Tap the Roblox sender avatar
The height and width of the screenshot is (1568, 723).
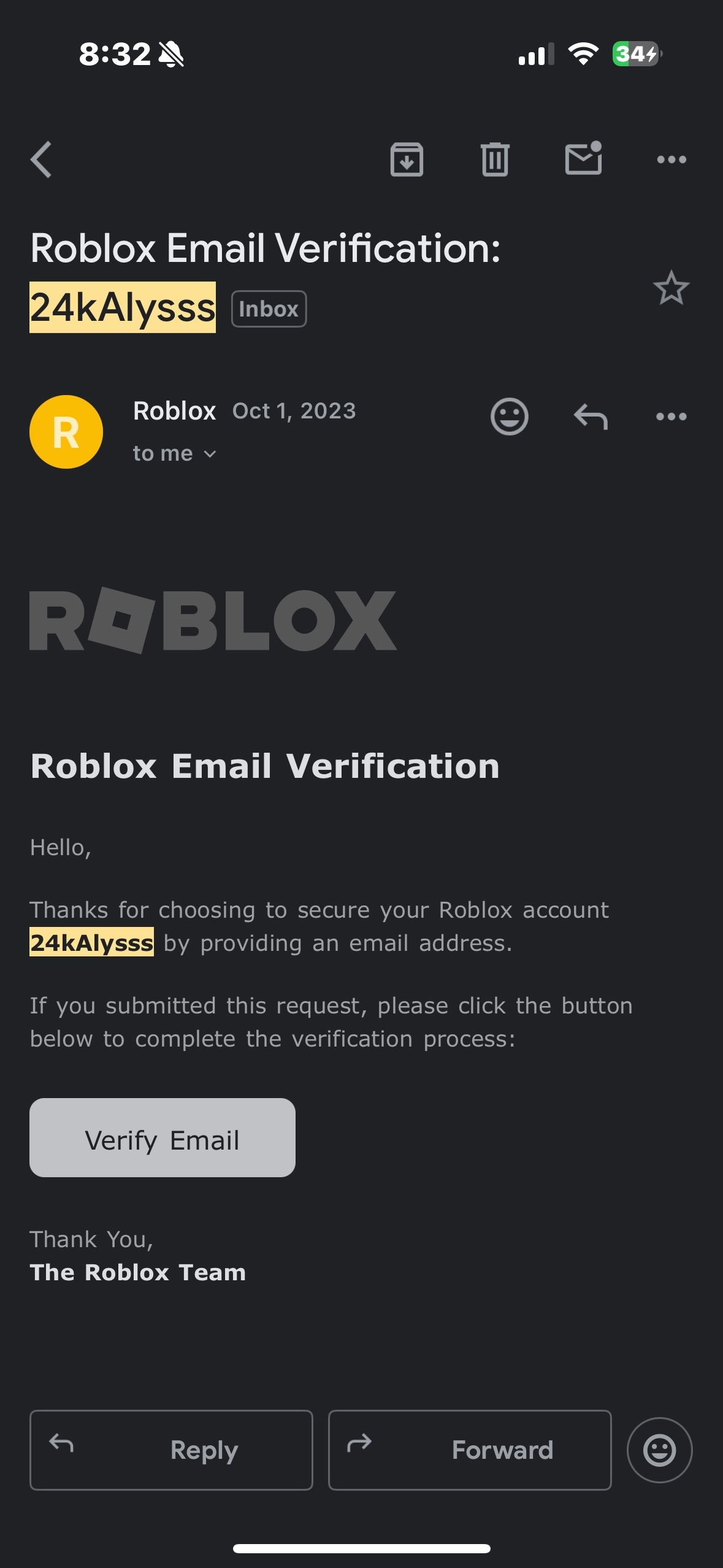click(66, 432)
